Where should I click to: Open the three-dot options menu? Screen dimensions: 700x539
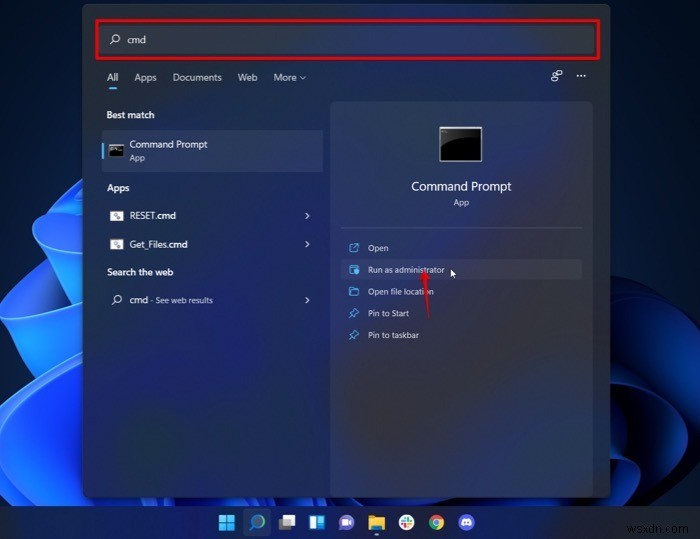pos(581,76)
